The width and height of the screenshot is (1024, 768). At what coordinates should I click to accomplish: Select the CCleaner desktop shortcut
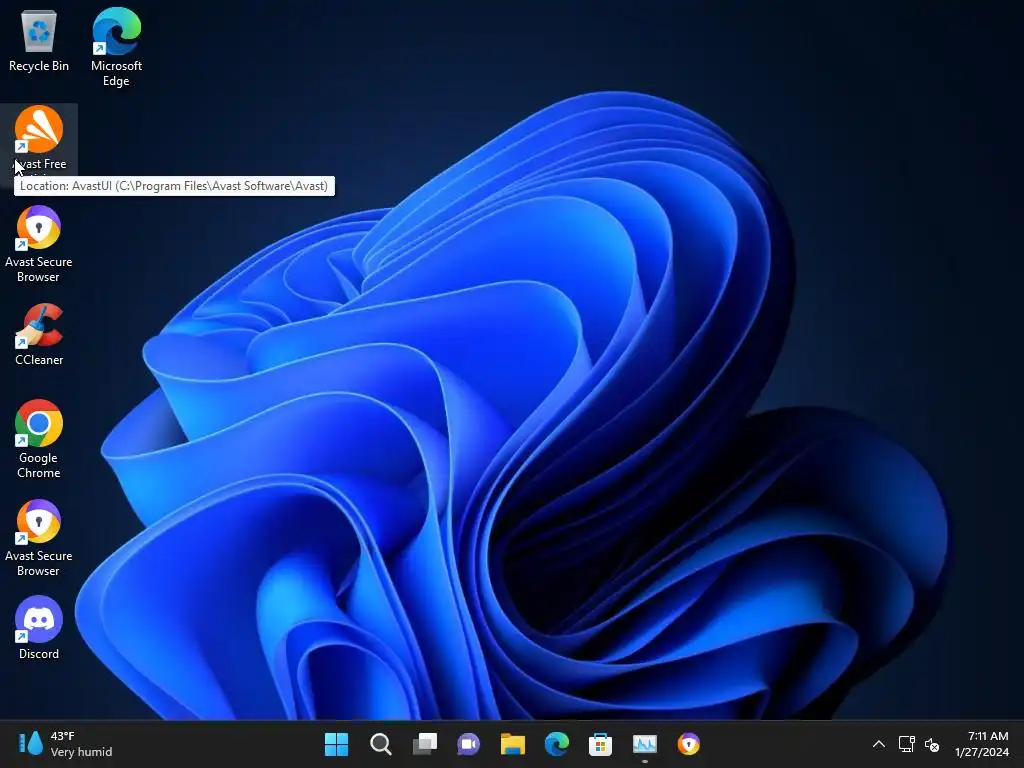click(39, 334)
